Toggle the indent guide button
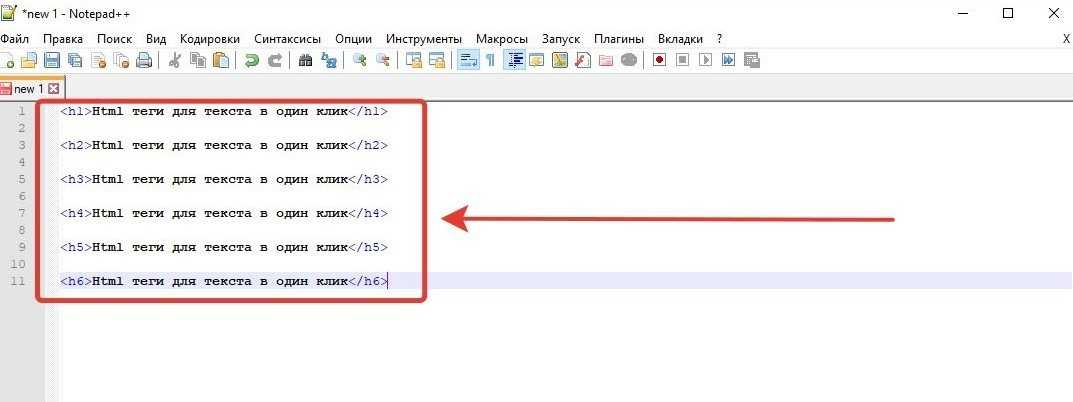The height and width of the screenshot is (402, 1073). [x=515, y=60]
